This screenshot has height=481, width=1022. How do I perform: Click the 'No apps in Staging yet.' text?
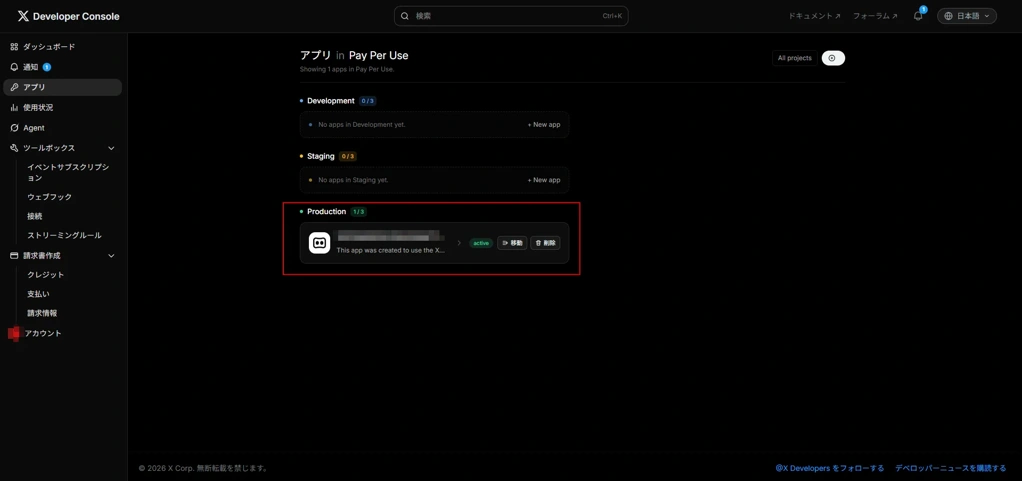tap(353, 180)
